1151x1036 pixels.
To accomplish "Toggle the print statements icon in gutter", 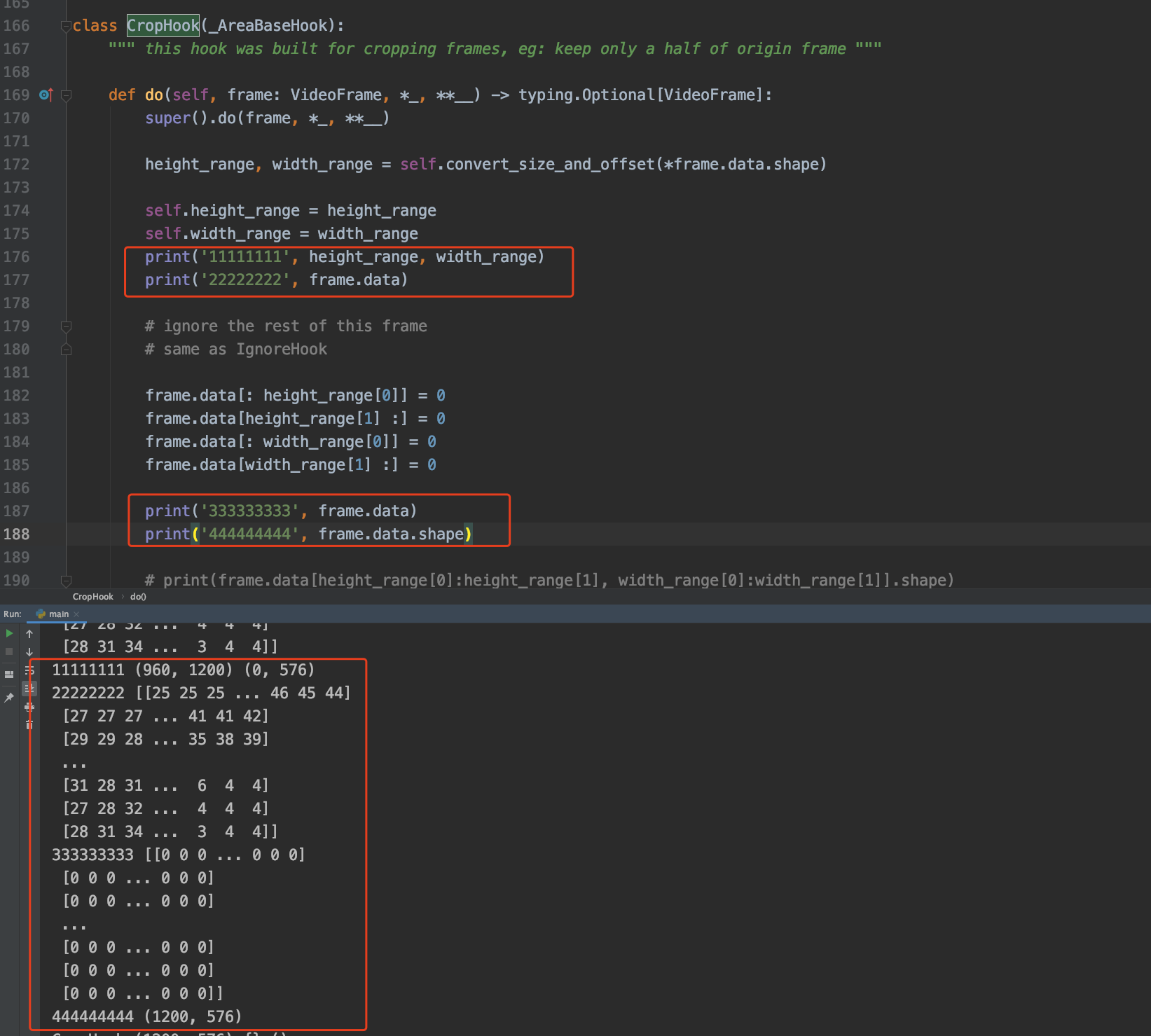I will click(x=29, y=707).
